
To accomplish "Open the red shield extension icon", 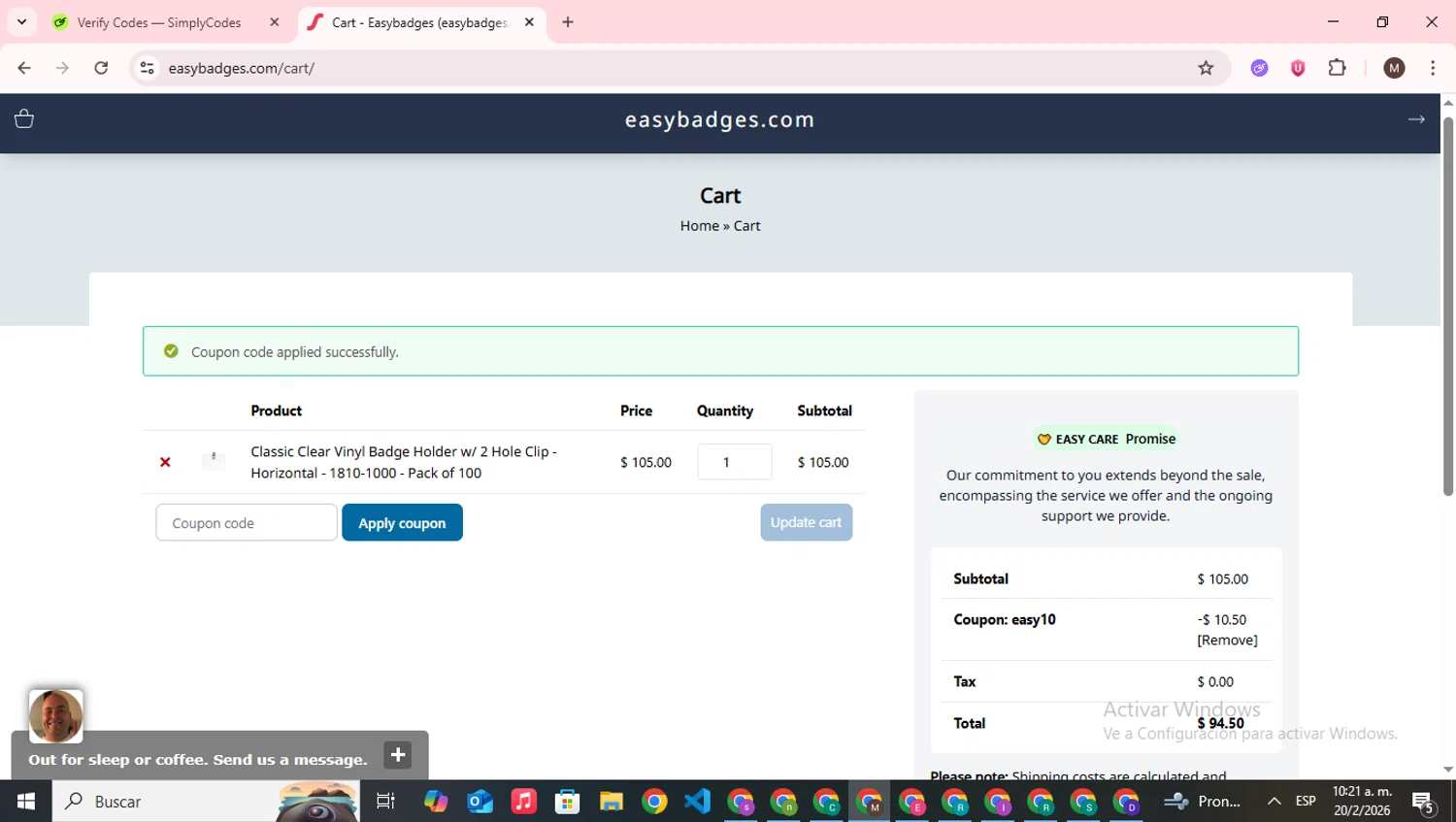I will point(1298,68).
